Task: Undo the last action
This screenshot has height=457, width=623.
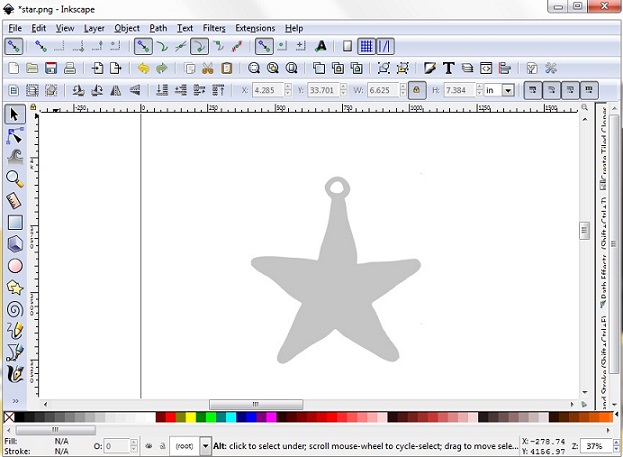Action: tap(143, 68)
